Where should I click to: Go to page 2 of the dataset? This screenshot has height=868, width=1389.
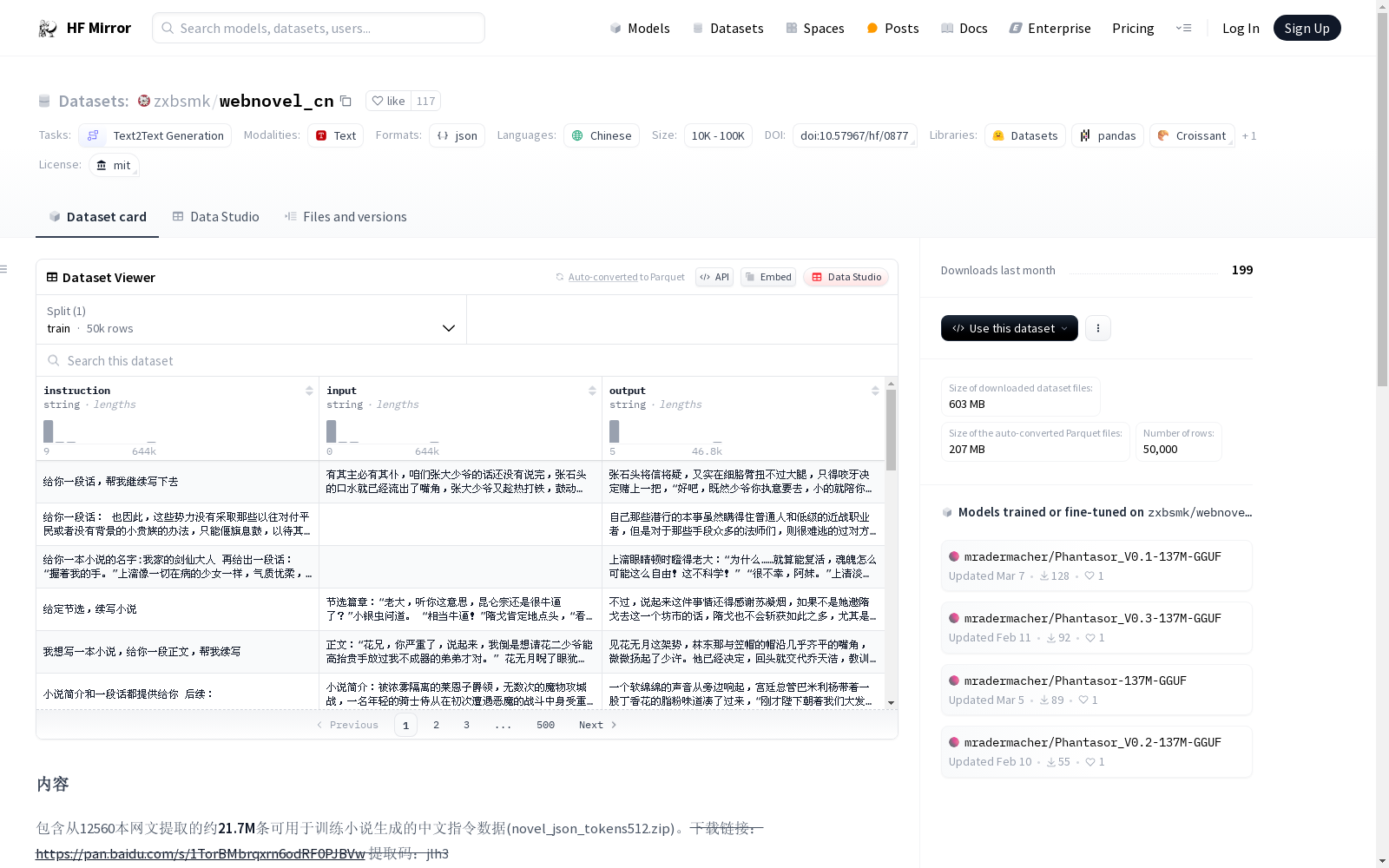pyautogui.click(x=436, y=725)
